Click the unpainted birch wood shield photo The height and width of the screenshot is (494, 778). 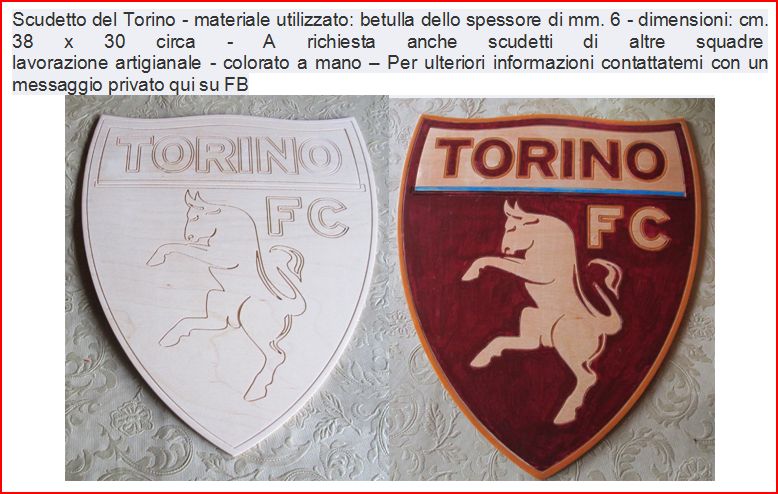pyautogui.click(x=229, y=284)
